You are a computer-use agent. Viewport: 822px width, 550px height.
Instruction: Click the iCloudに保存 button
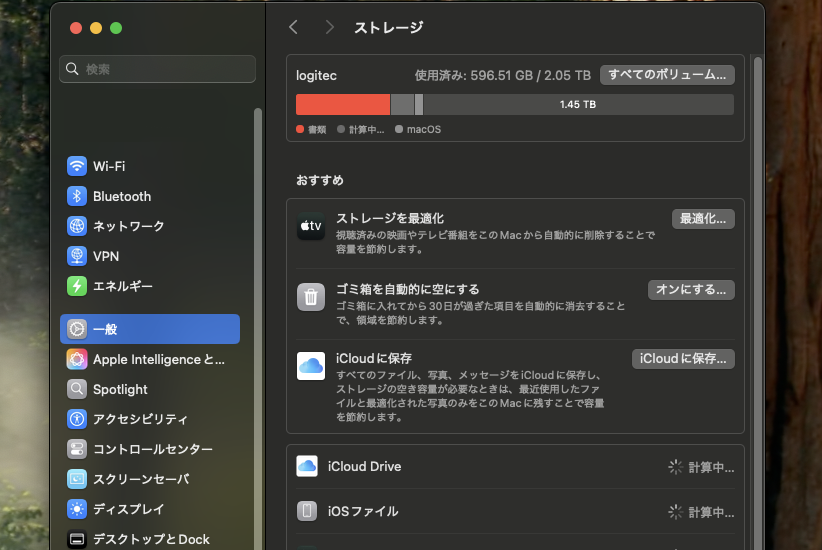pyautogui.click(x=683, y=359)
